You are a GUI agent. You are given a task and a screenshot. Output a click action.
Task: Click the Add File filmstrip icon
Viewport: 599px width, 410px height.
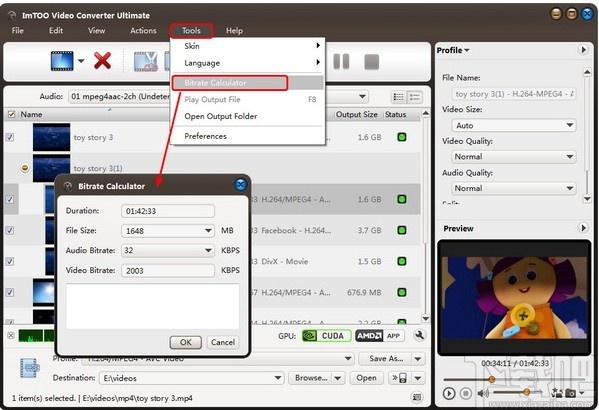point(62,61)
